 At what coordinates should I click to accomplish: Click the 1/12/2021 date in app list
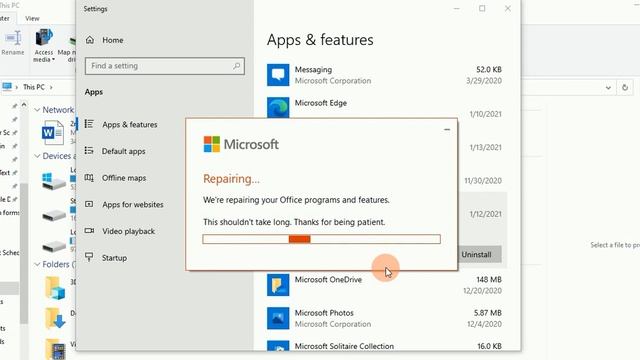coord(485,214)
